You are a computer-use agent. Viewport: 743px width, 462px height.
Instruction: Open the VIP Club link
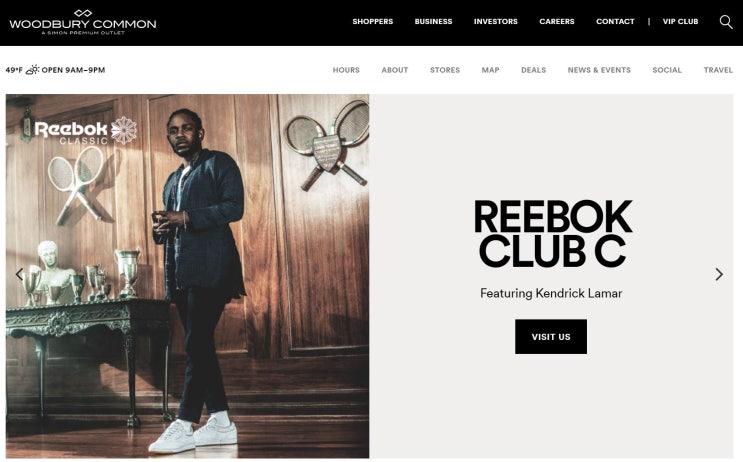click(x=680, y=21)
